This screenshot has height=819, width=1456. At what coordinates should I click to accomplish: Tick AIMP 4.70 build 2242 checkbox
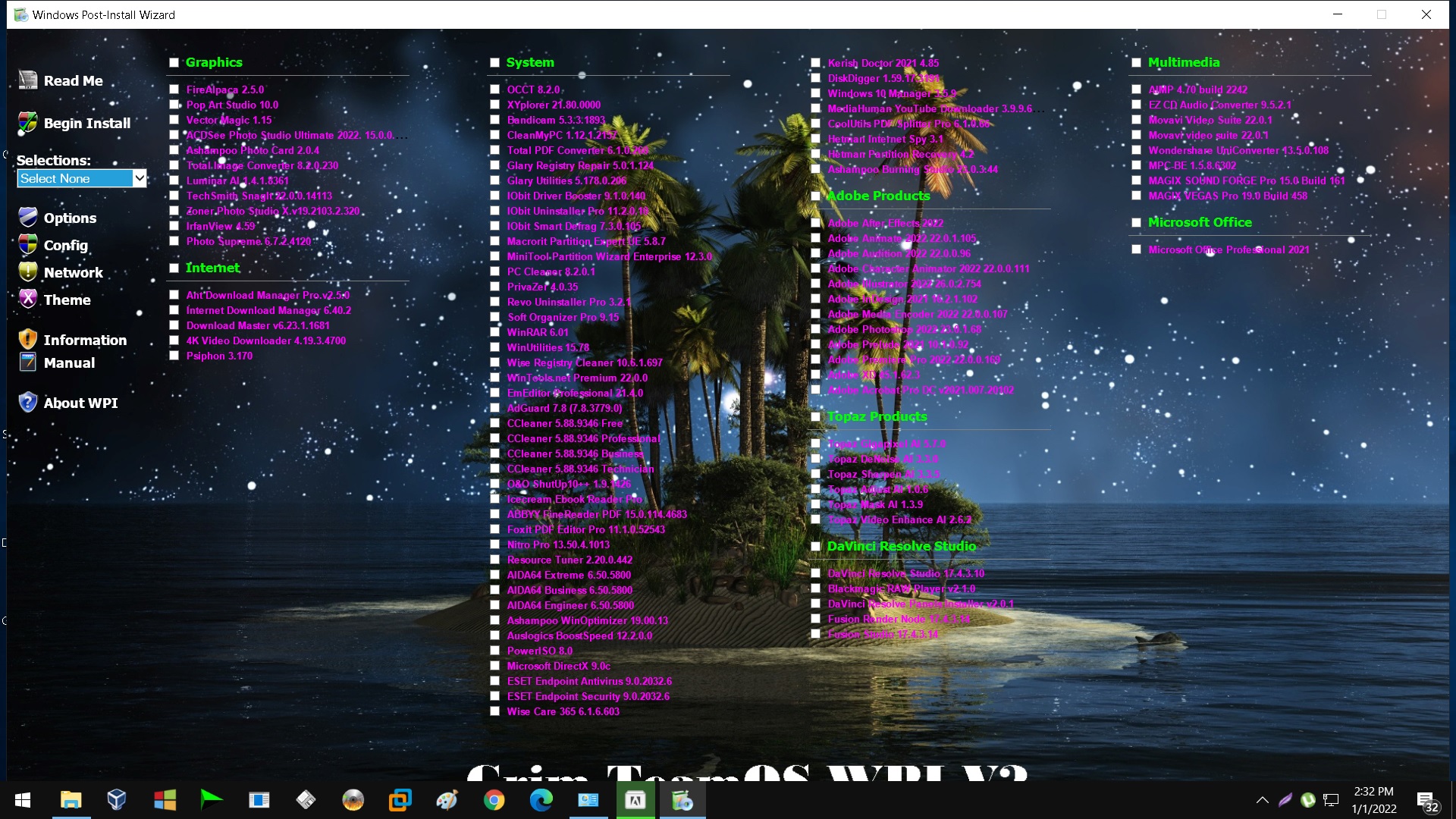(x=1137, y=89)
